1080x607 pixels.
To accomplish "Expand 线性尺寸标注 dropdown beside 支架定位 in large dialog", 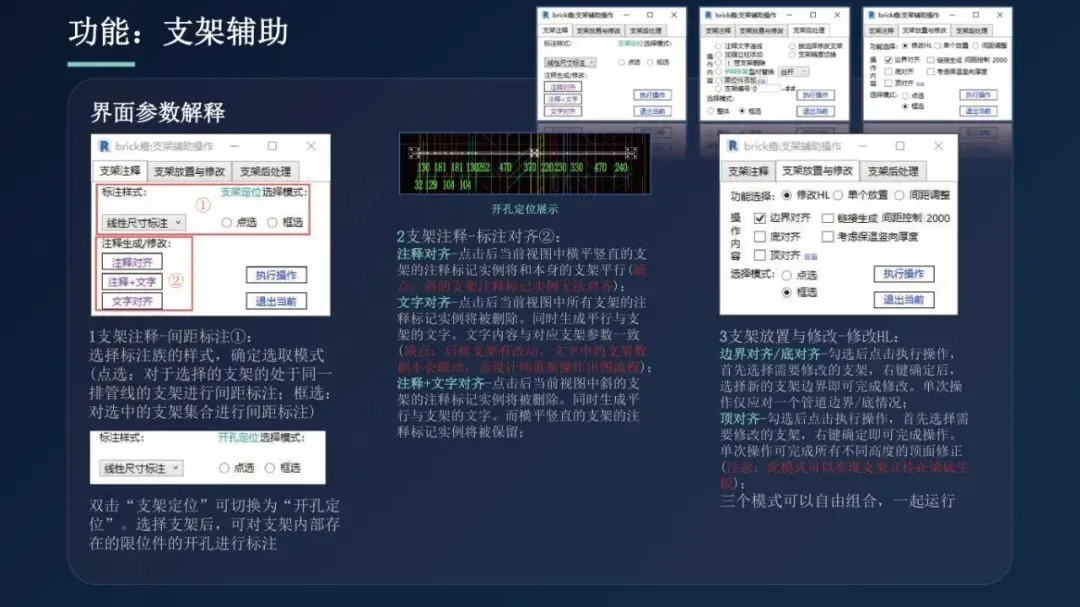I will pyautogui.click(x=143, y=223).
